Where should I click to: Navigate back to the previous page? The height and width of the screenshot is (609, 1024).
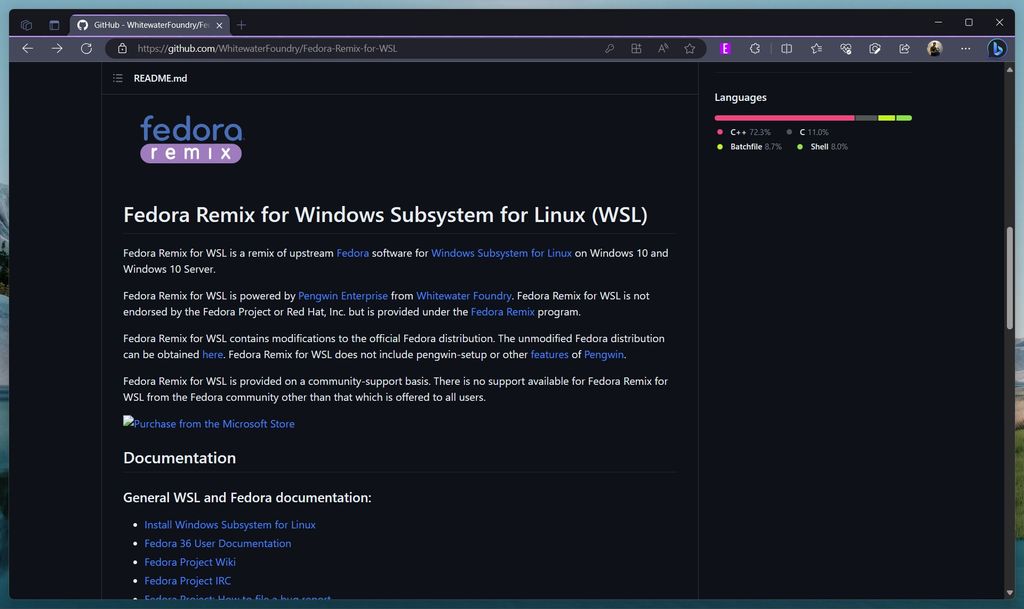tap(27, 48)
